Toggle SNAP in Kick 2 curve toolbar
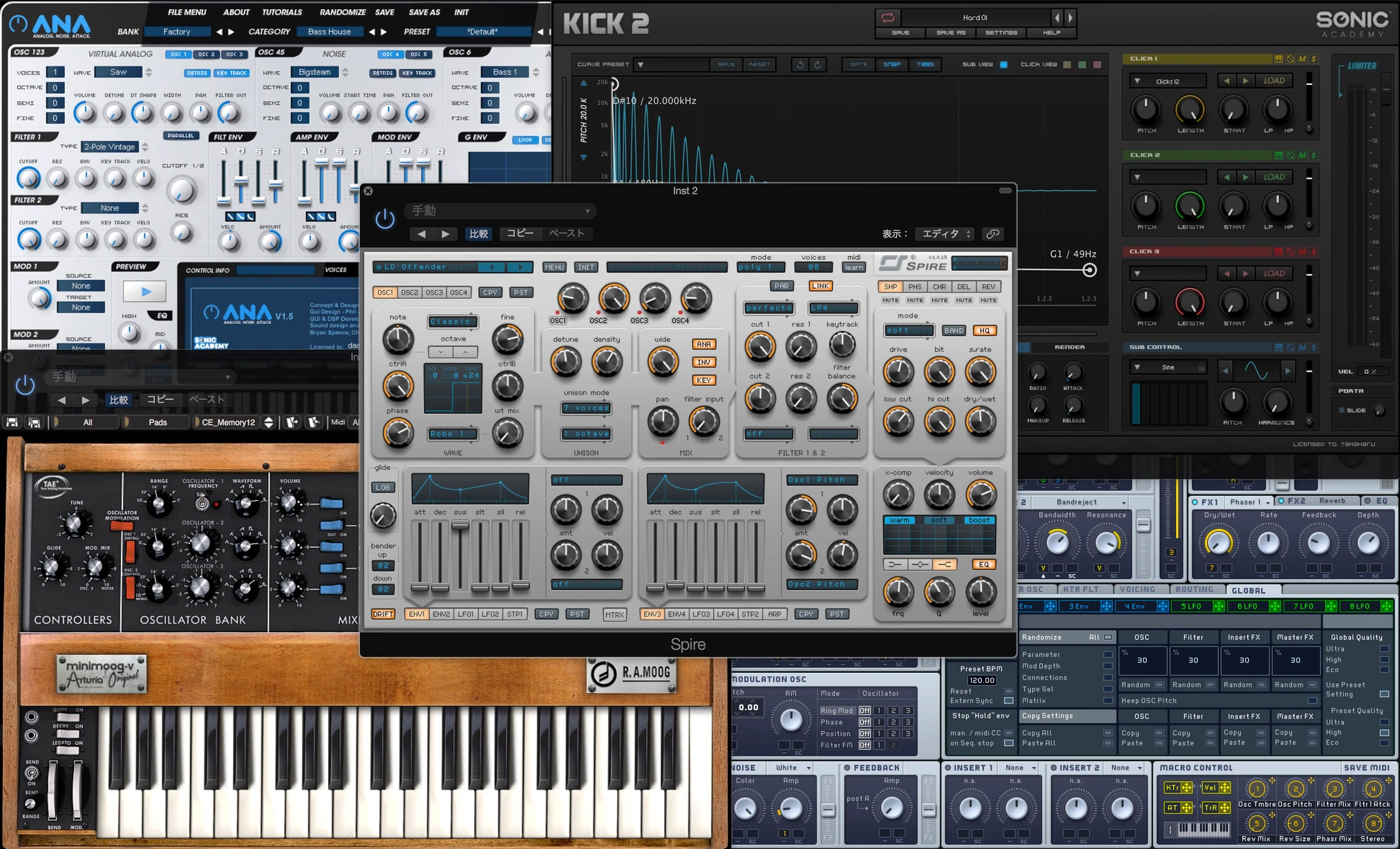1400x849 pixels. (891, 64)
